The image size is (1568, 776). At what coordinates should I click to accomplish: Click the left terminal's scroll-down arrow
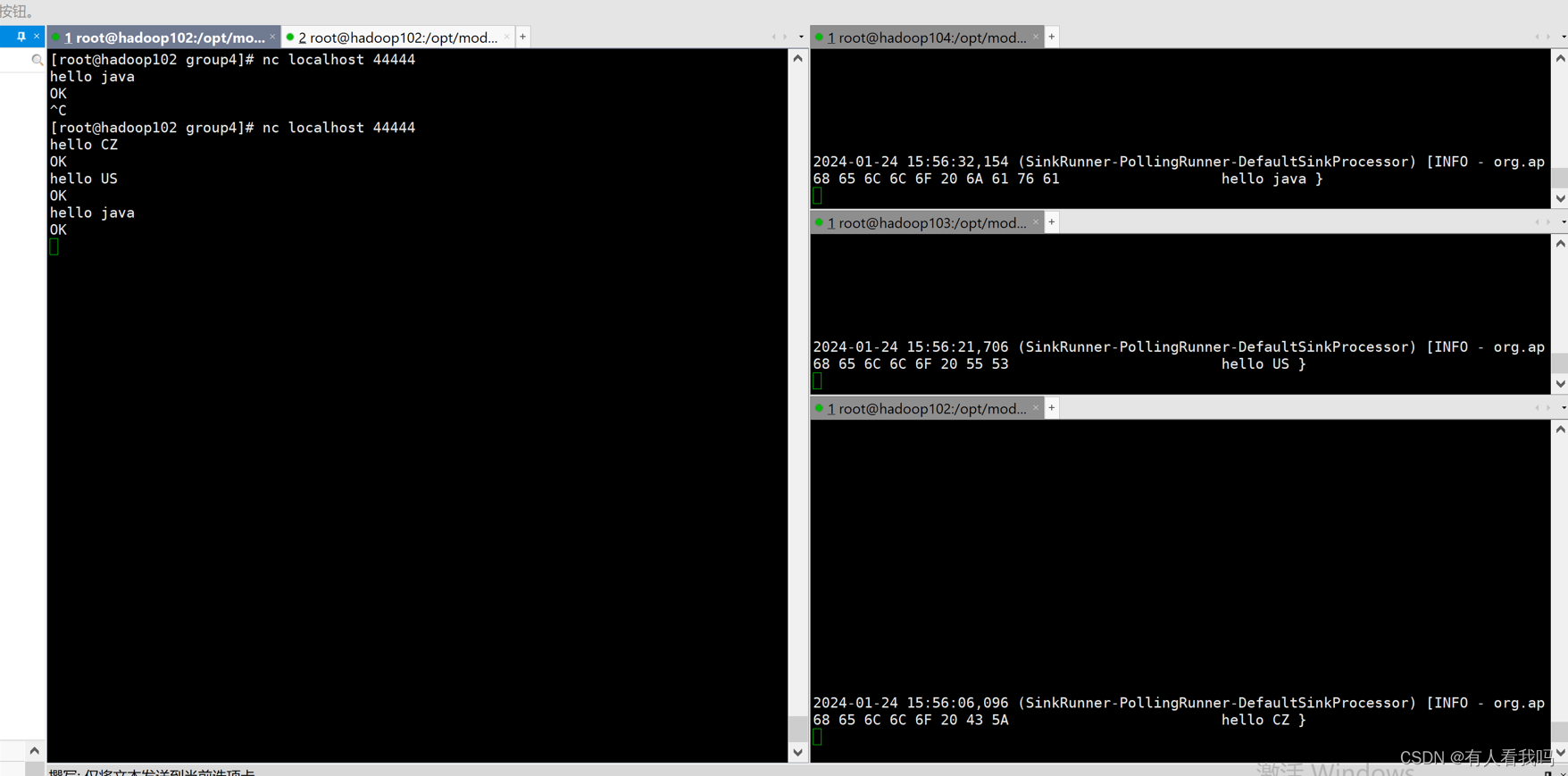tap(797, 752)
